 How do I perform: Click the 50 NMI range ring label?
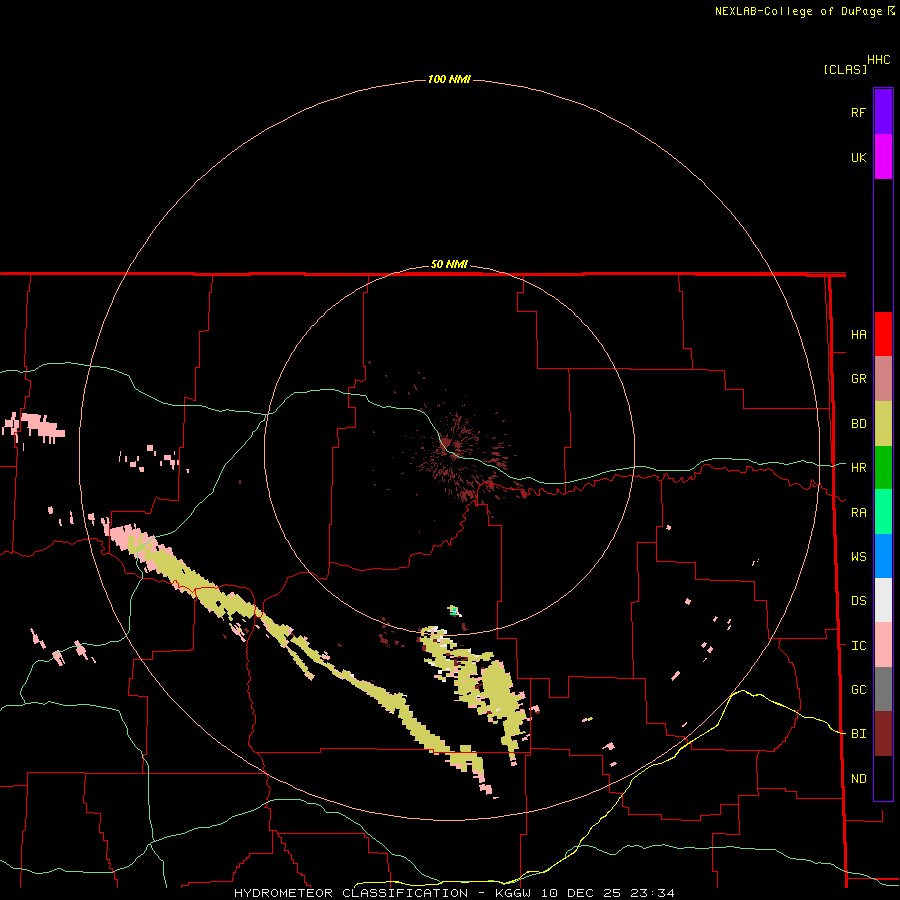[x=449, y=264]
